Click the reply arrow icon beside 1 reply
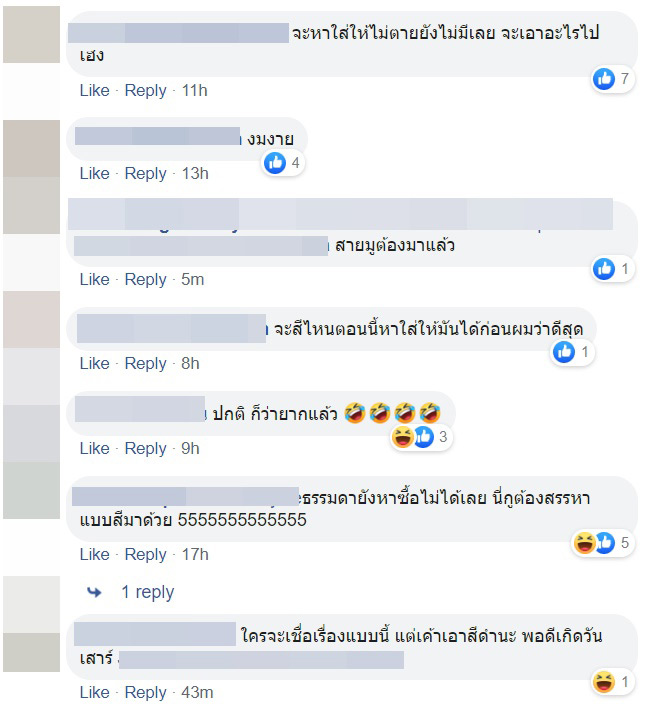Image resolution: width=660 pixels, height=707 pixels. 94,592
